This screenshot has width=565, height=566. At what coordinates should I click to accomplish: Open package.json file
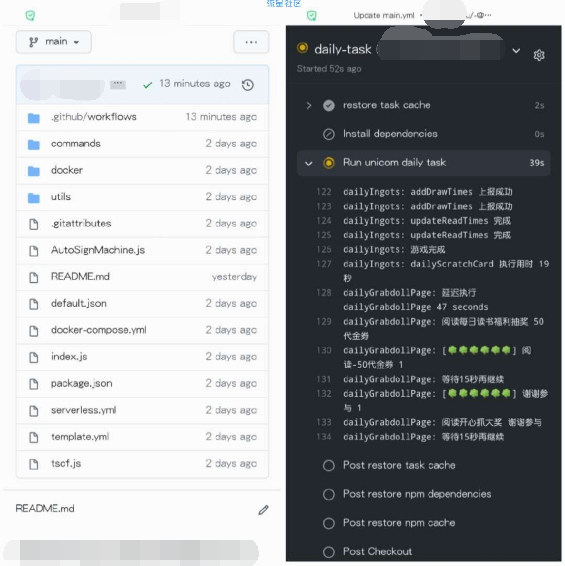[x=82, y=383]
